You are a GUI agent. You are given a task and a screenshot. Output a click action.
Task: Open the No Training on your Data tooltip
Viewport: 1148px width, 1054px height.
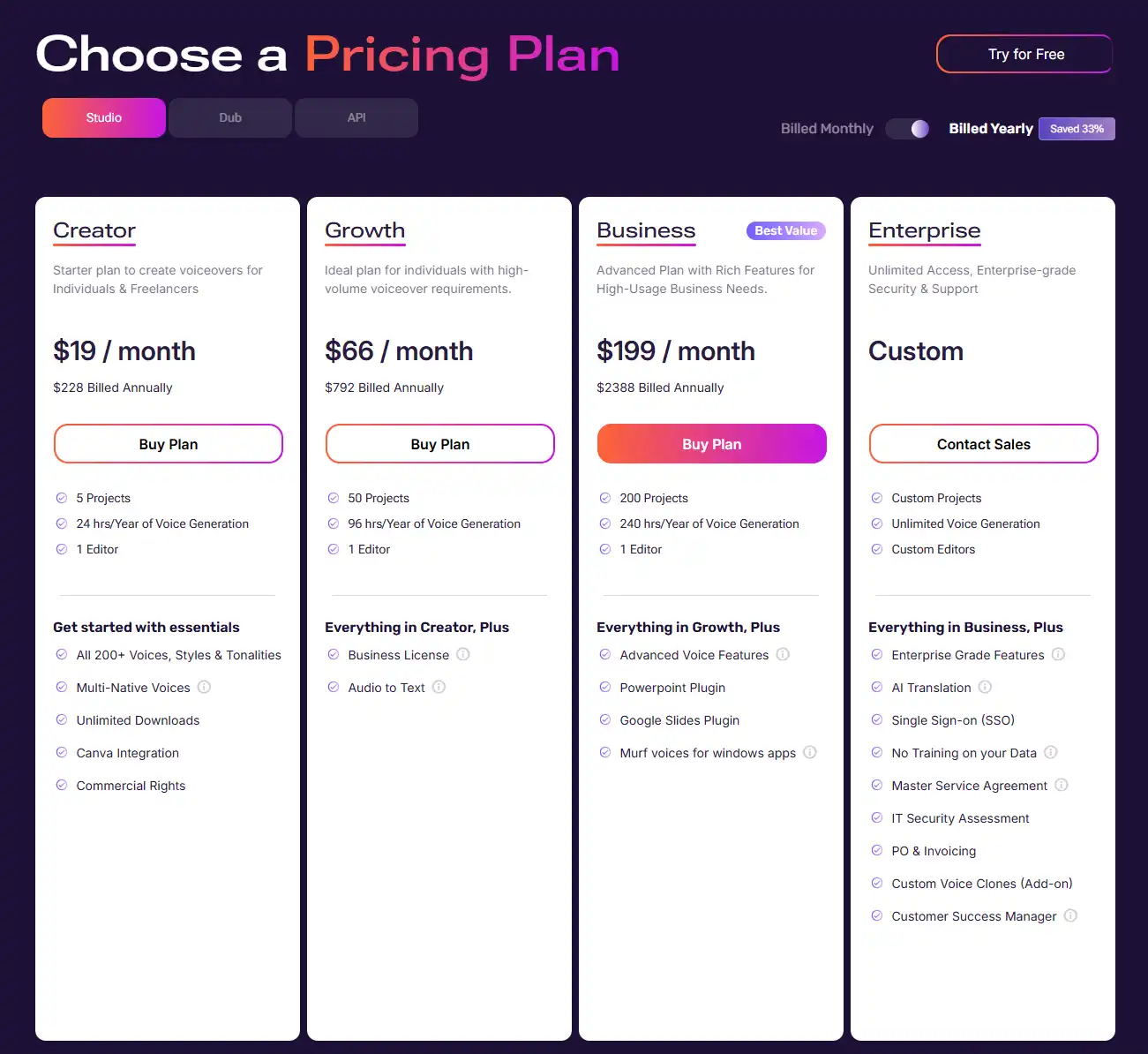[1050, 752]
